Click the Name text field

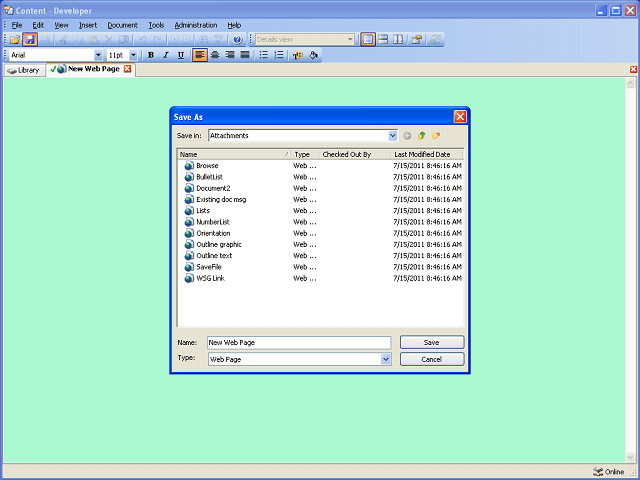click(x=299, y=342)
